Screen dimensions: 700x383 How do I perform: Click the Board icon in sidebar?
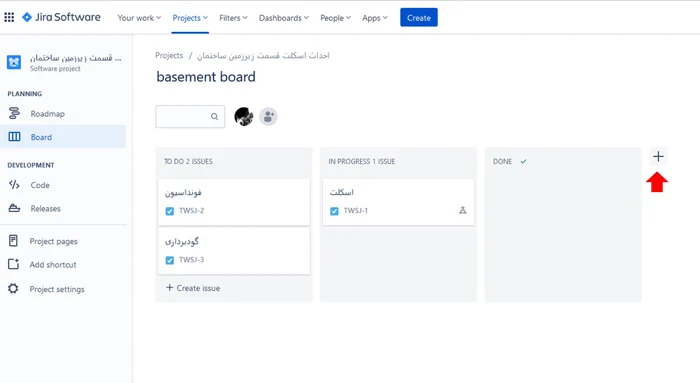(x=14, y=137)
